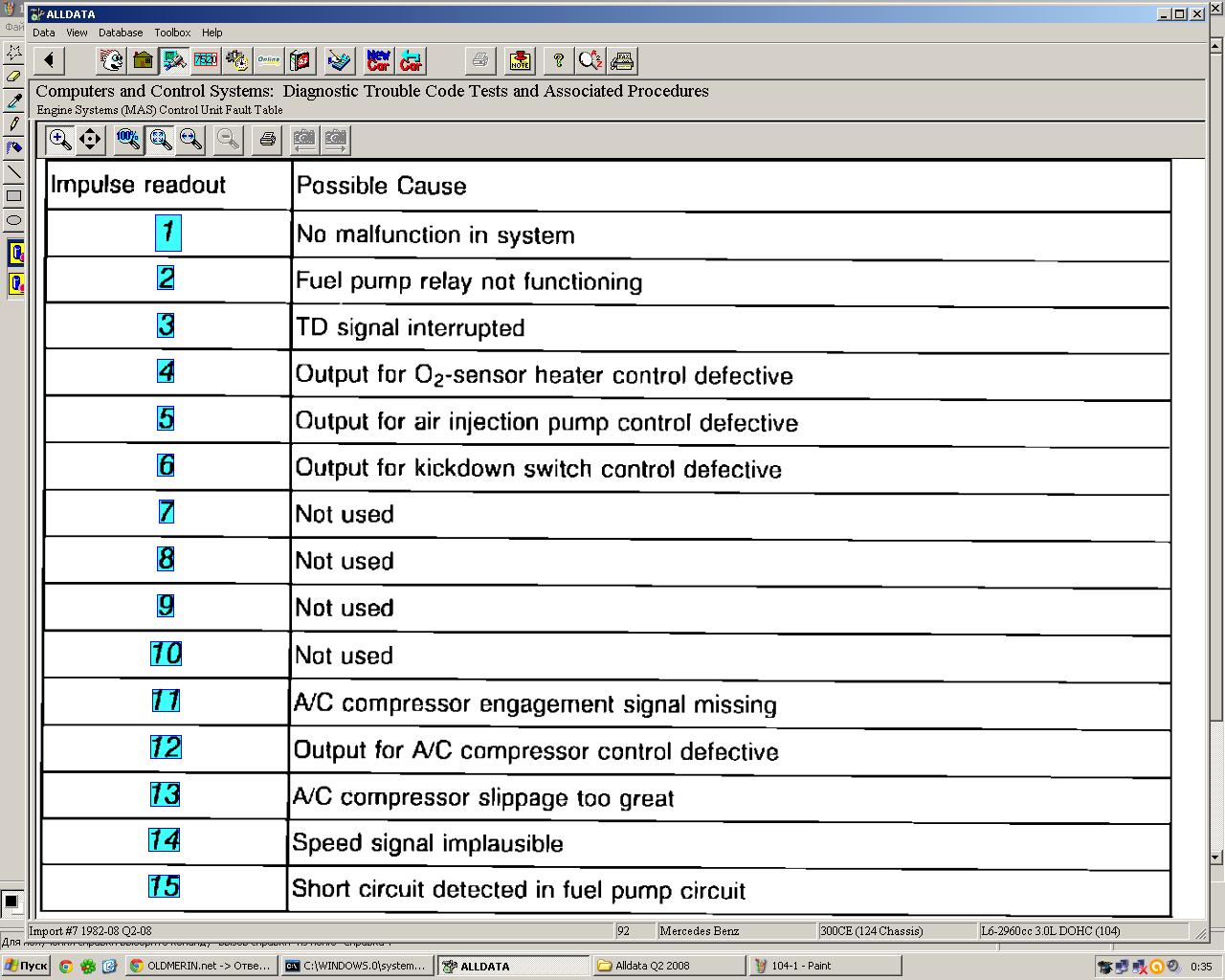Select the eyedropper tool in Paint sidebar
Image resolution: width=1225 pixels, height=980 pixels.
[x=13, y=100]
